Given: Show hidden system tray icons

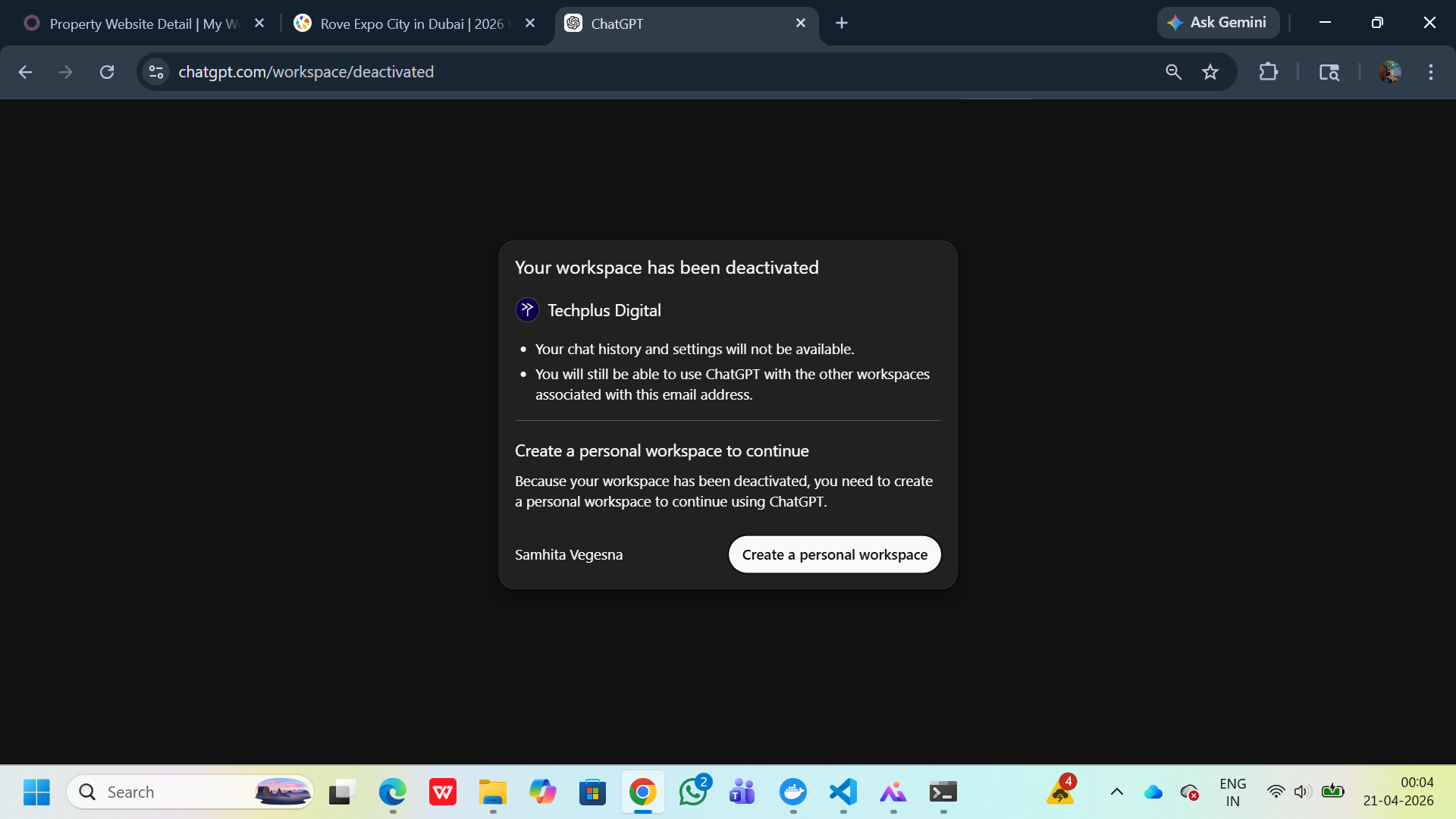Looking at the screenshot, I should (x=1117, y=792).
